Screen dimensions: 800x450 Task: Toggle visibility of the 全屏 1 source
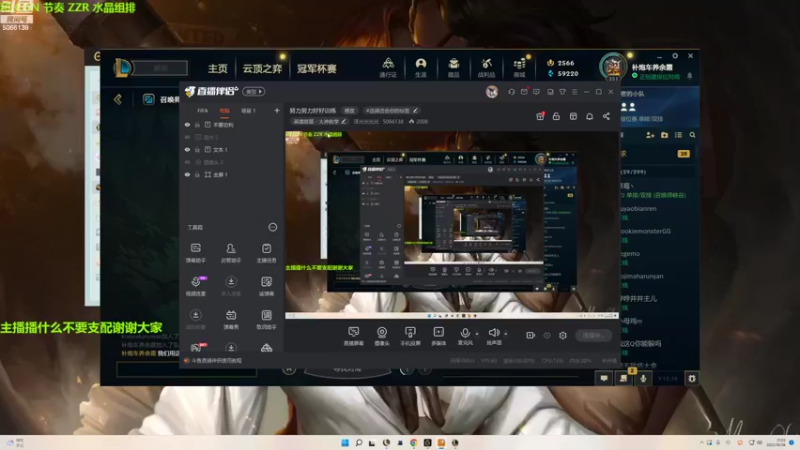pyautogui.click(x=187, y=174)
